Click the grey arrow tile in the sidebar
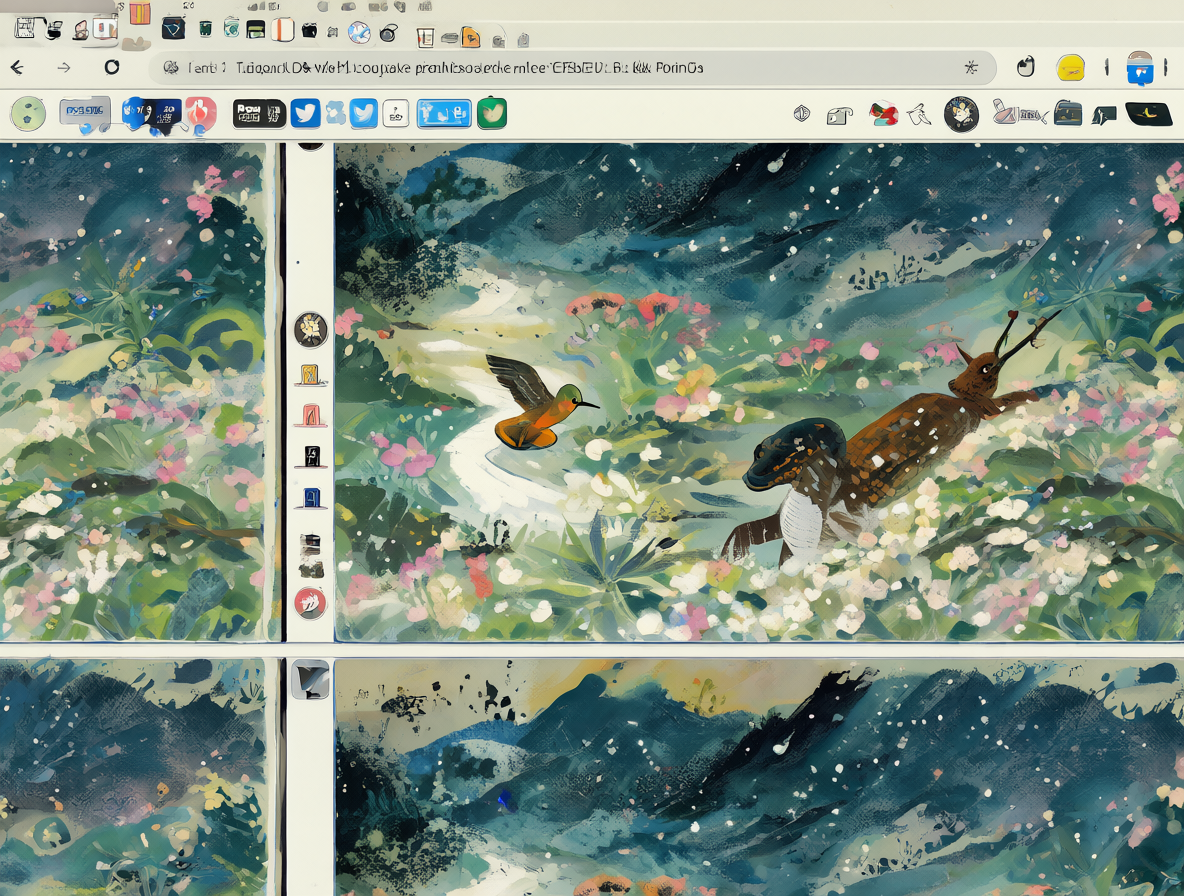This screenshot has height=896, width=1184. 310,679
